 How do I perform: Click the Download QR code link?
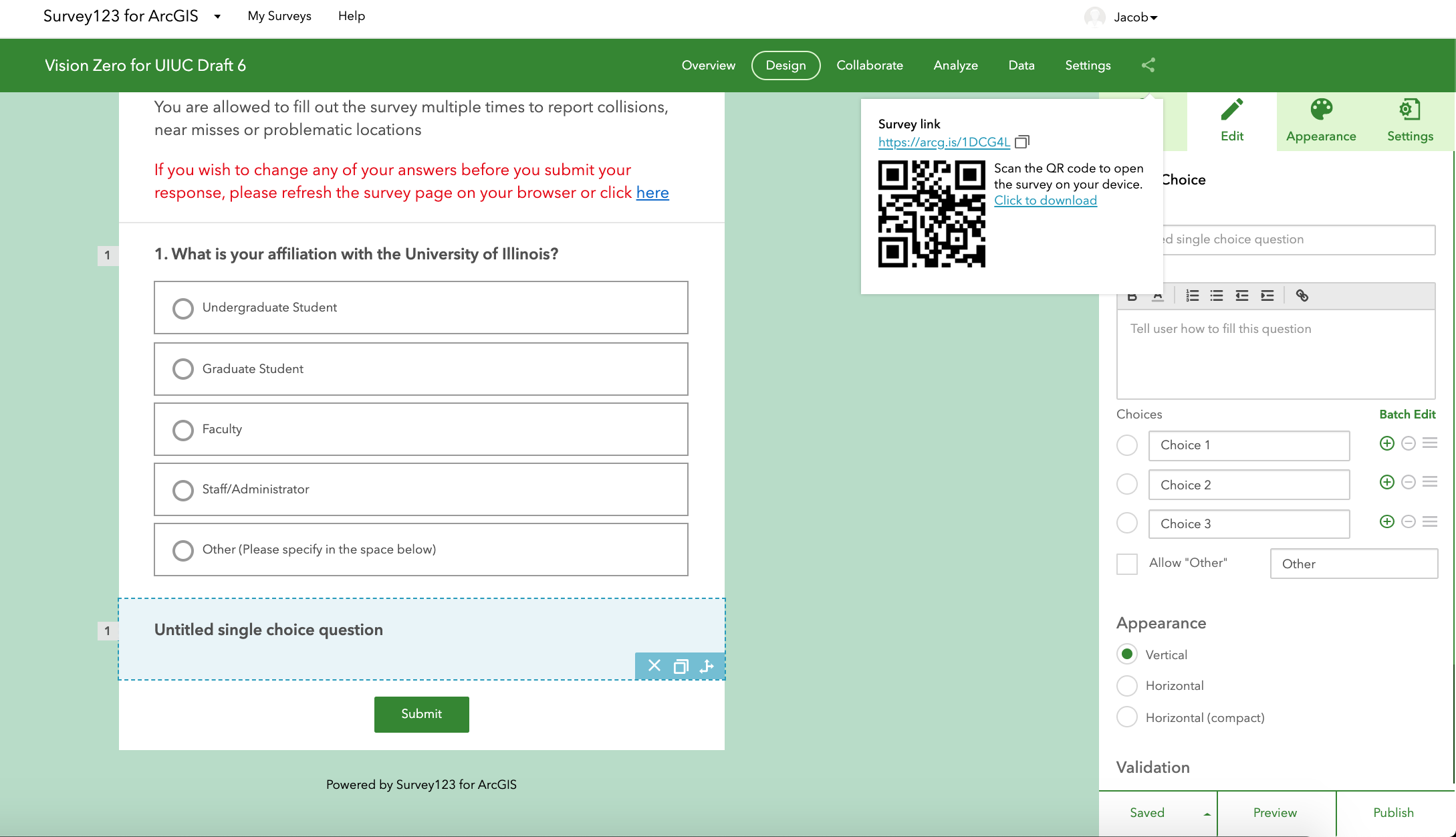(x=1045, y=200)
